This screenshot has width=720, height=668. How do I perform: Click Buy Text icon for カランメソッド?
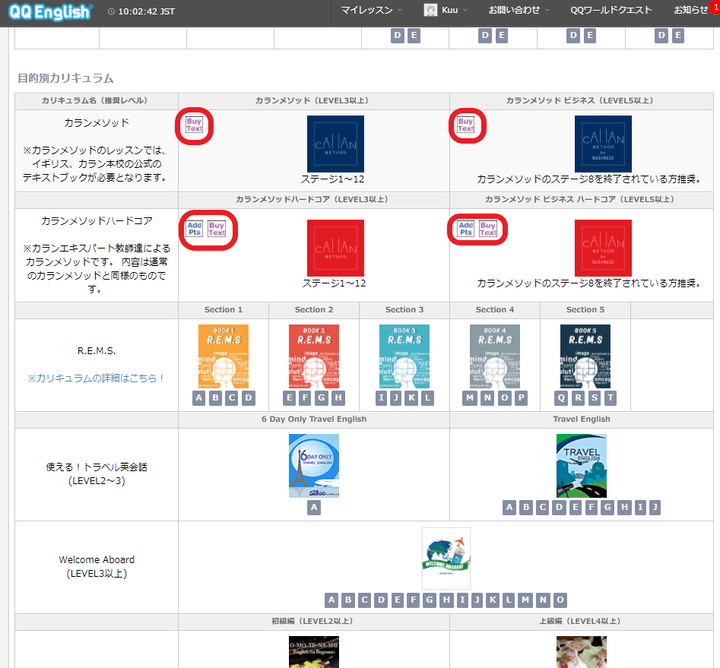(194, 125)
